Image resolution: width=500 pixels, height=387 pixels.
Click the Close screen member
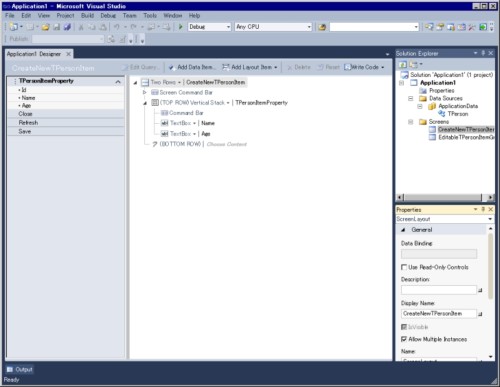66,114
